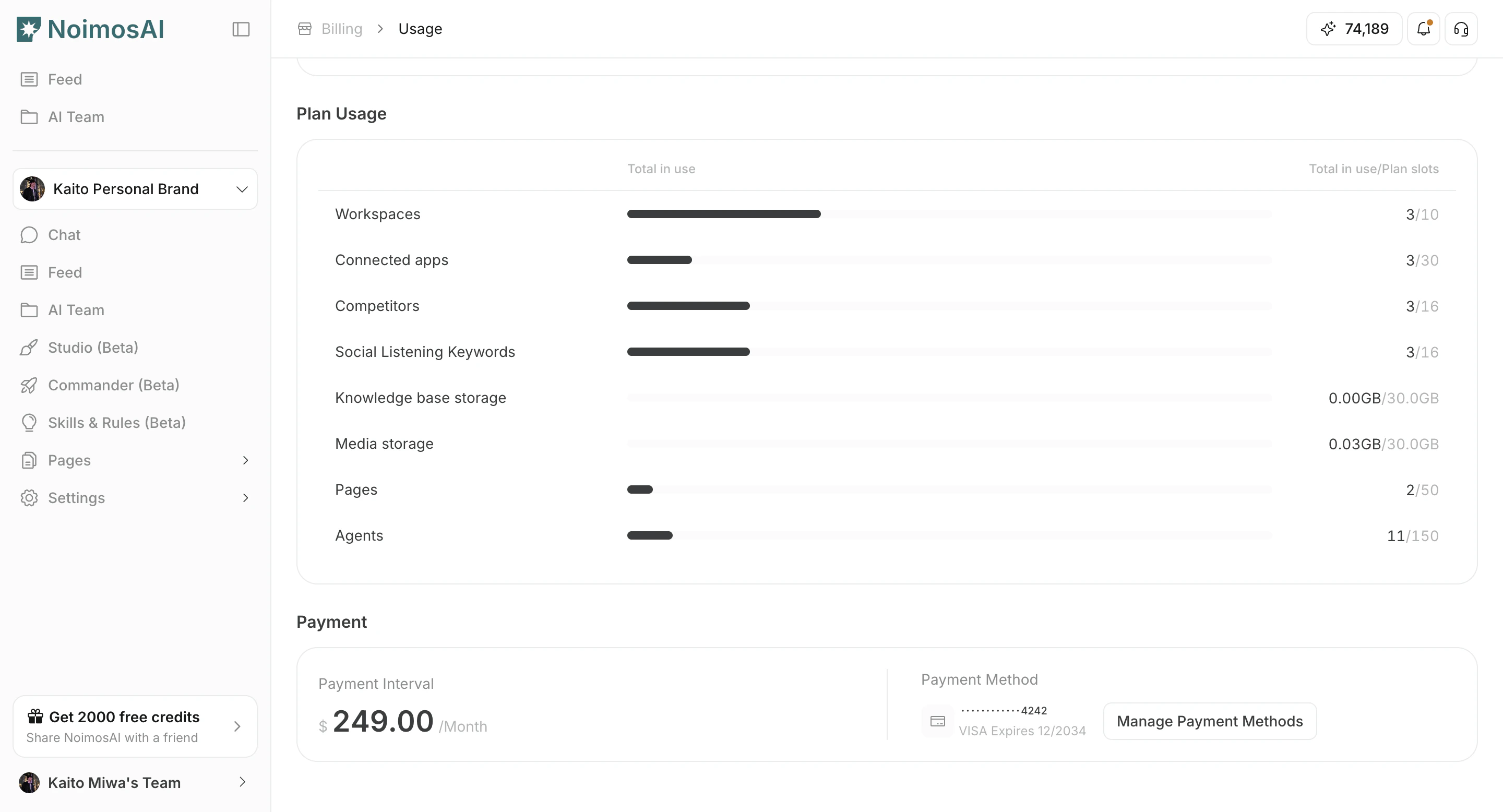Open the notifications bell

click(1424, 29)
